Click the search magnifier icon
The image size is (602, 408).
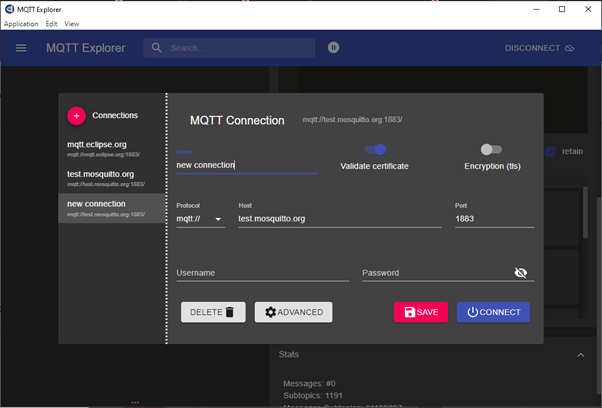pos(158,48)
